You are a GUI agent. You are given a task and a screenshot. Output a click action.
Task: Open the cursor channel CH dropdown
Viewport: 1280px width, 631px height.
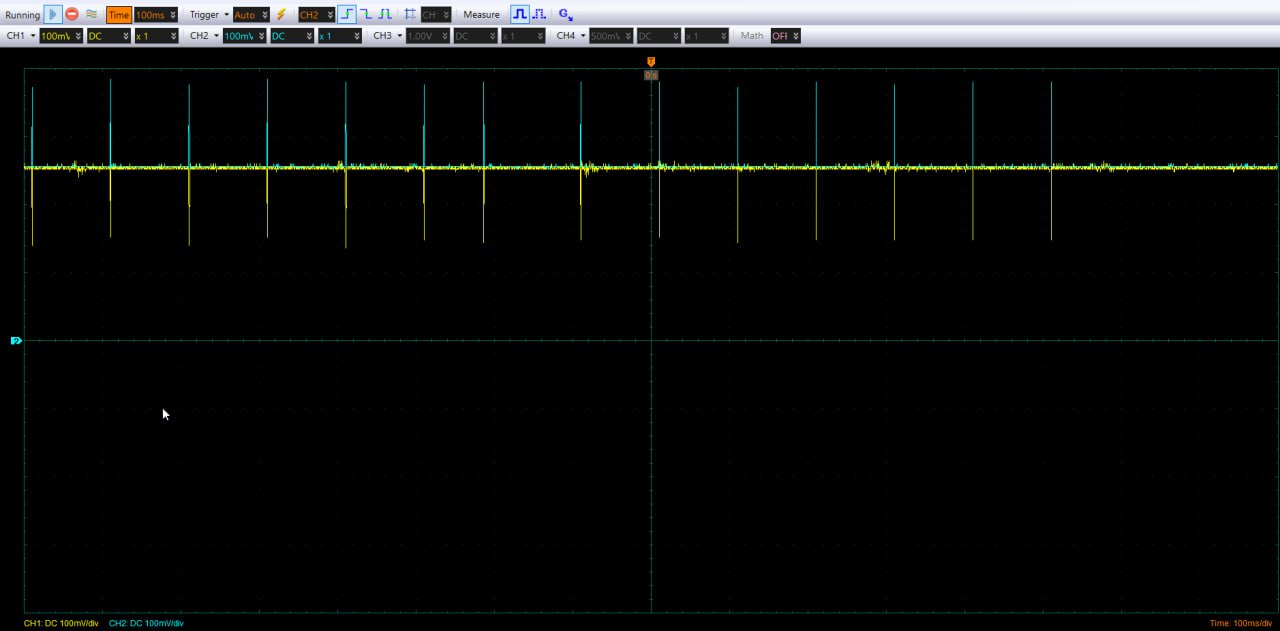tap(435, 15)
